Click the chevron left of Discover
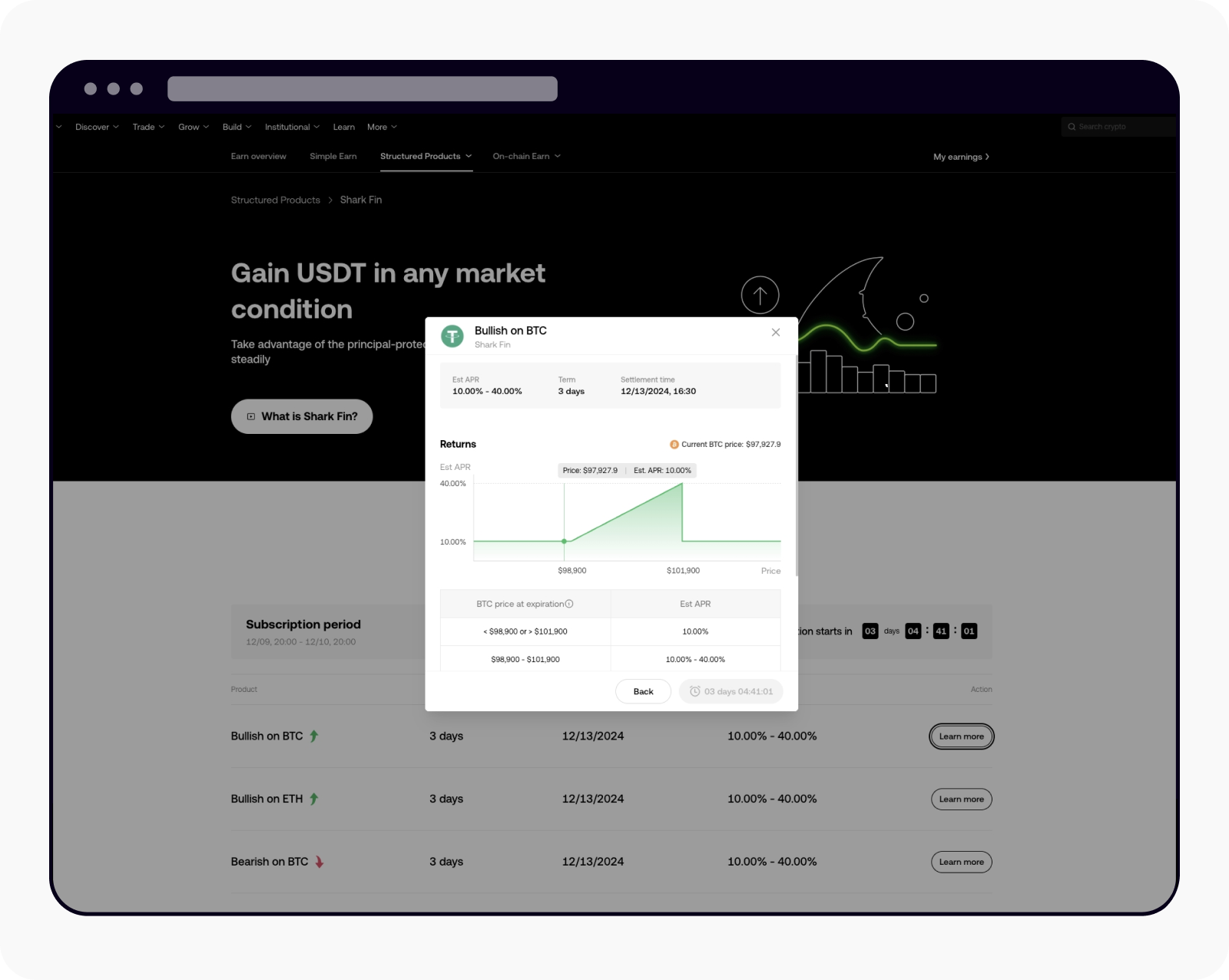The height and width of the screenshot is (980, 1229). click(x=58, y=127)
